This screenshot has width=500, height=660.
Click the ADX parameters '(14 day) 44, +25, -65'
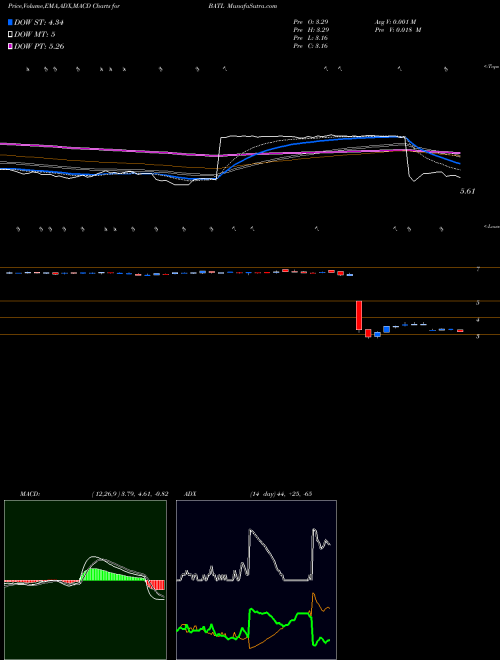click(x=281, y=494)
